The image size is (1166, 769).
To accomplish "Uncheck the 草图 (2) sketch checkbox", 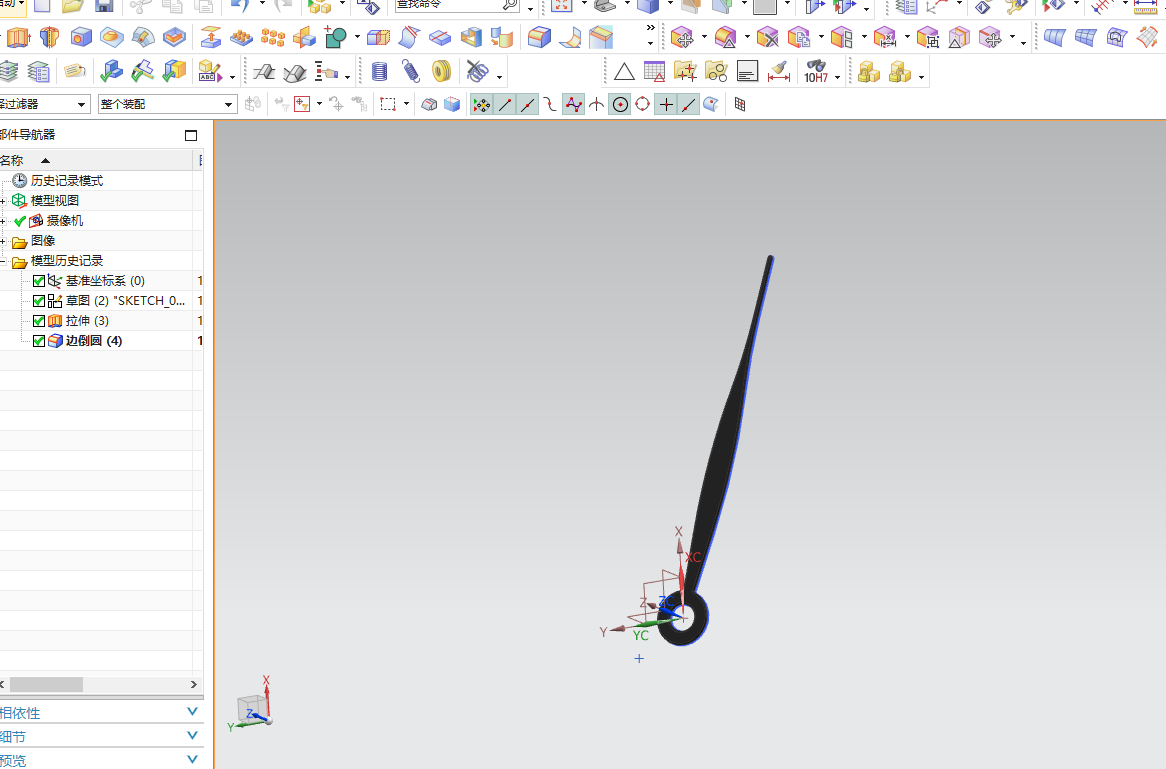I will click(x=39, y=301).
